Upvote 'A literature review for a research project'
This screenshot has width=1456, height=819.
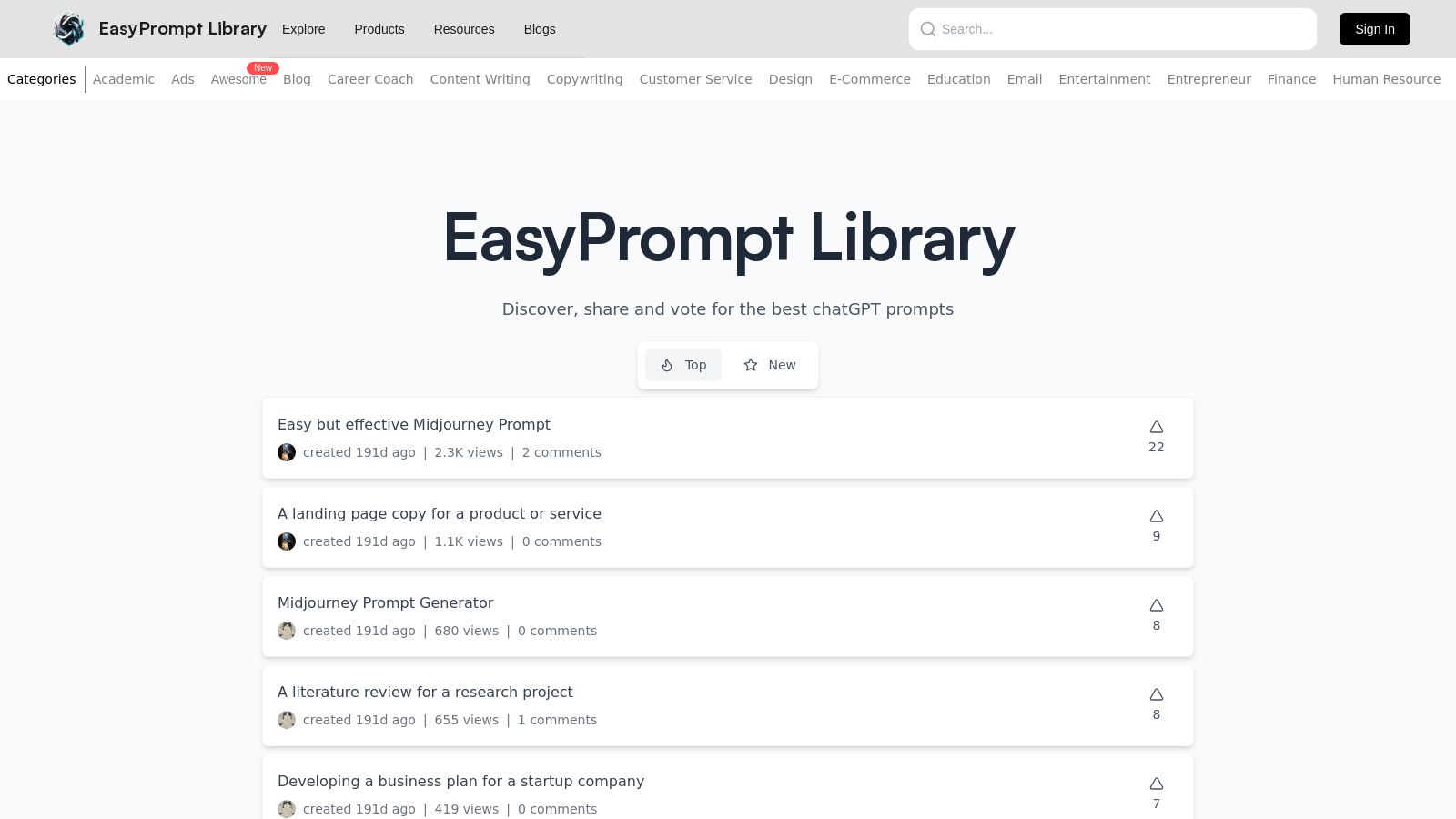(1157, 694)
